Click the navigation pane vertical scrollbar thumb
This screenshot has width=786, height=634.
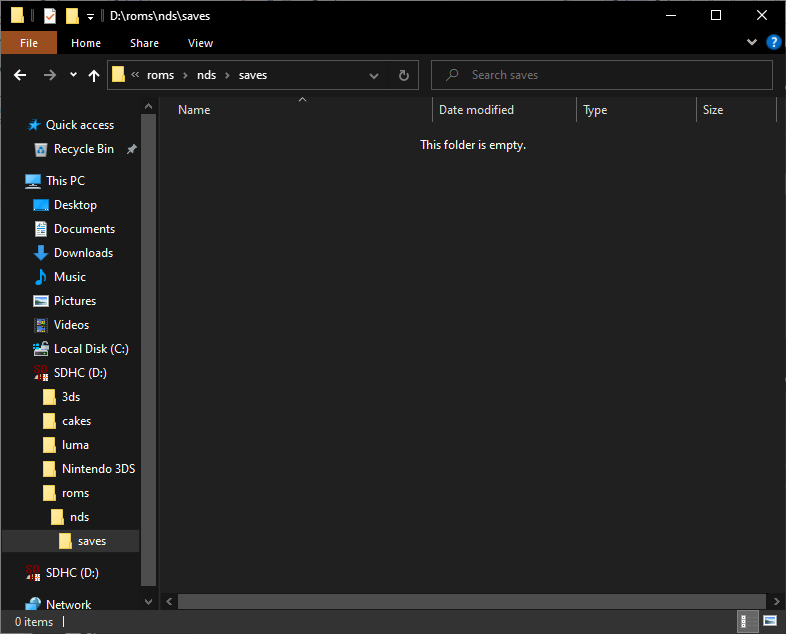point(148,350)
